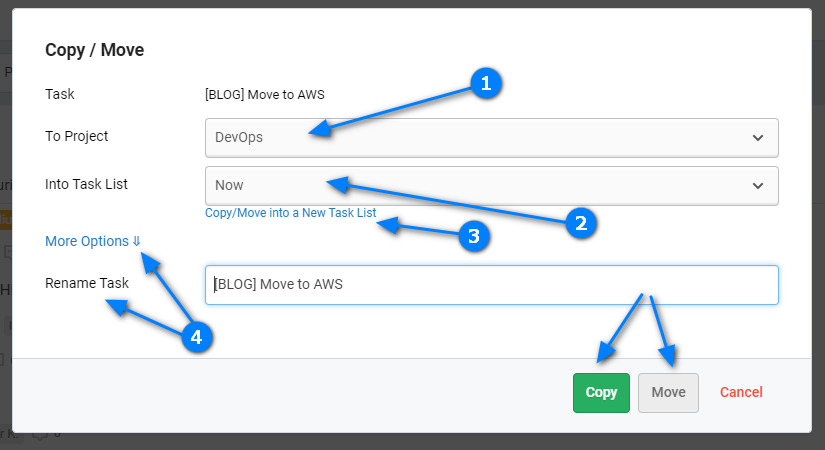The image size is (825, 450).
Task: Expand the Into Task List dropdown showing Now
Action: (491, 186)
